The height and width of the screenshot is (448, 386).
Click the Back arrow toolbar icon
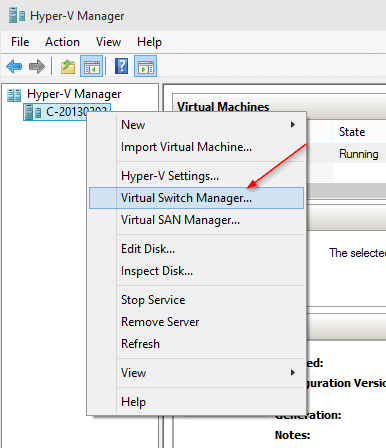(x=14, y=66)
